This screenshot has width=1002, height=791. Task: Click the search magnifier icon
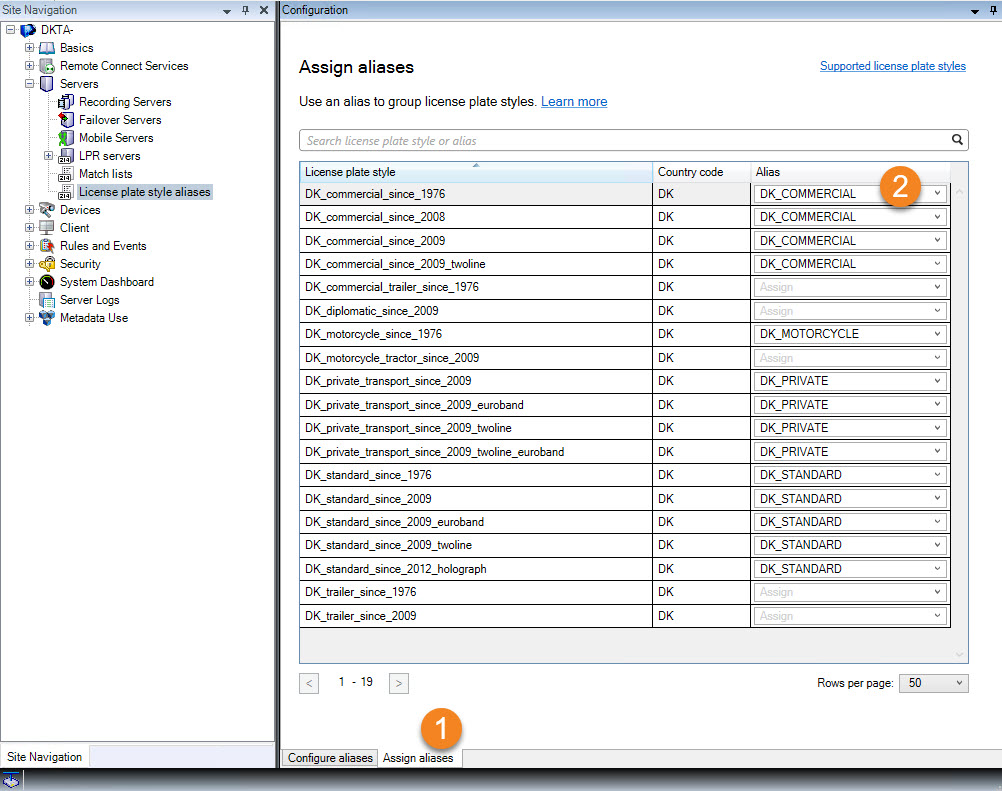point(956,140)
